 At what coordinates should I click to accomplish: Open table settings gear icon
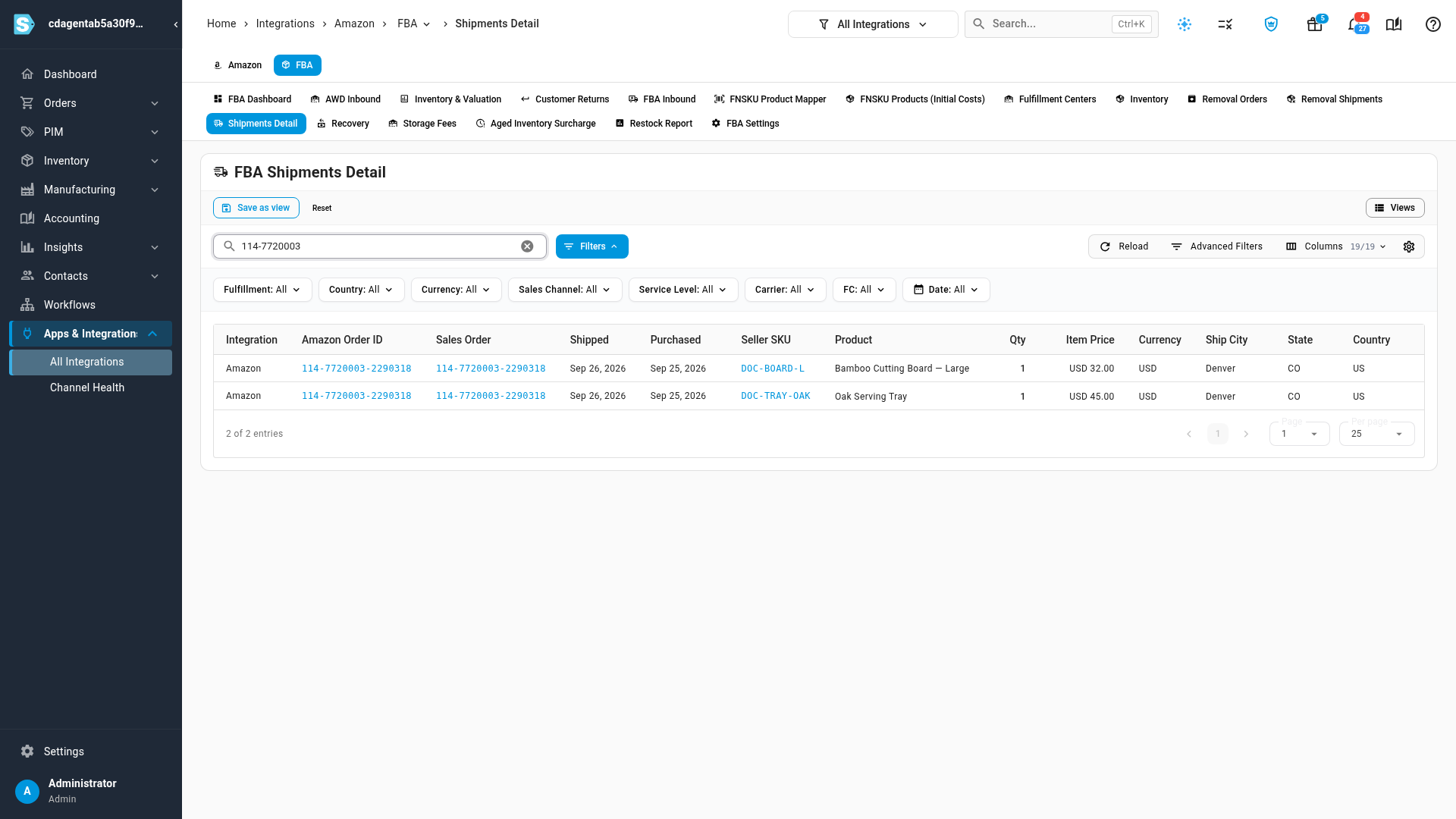pyautogui.click(x=1409, y=246)
